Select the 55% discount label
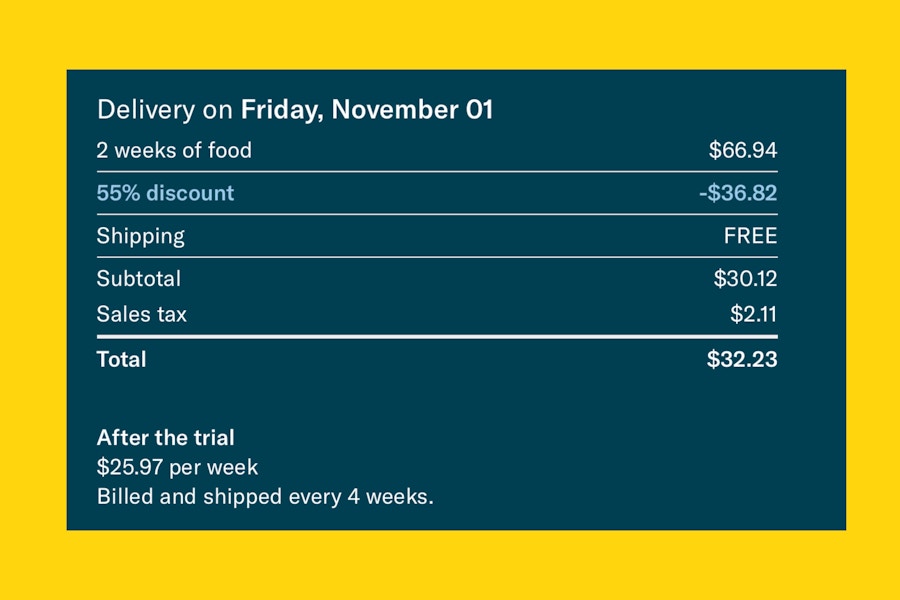 [165, 193]
